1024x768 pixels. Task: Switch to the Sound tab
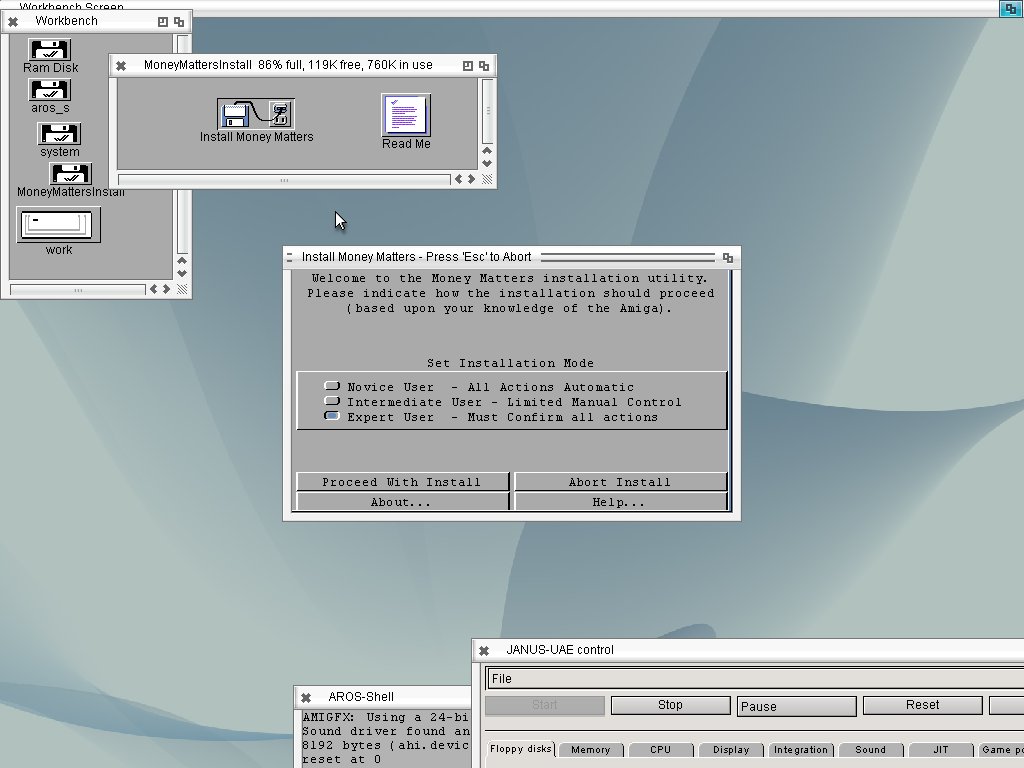pos(871,750)
